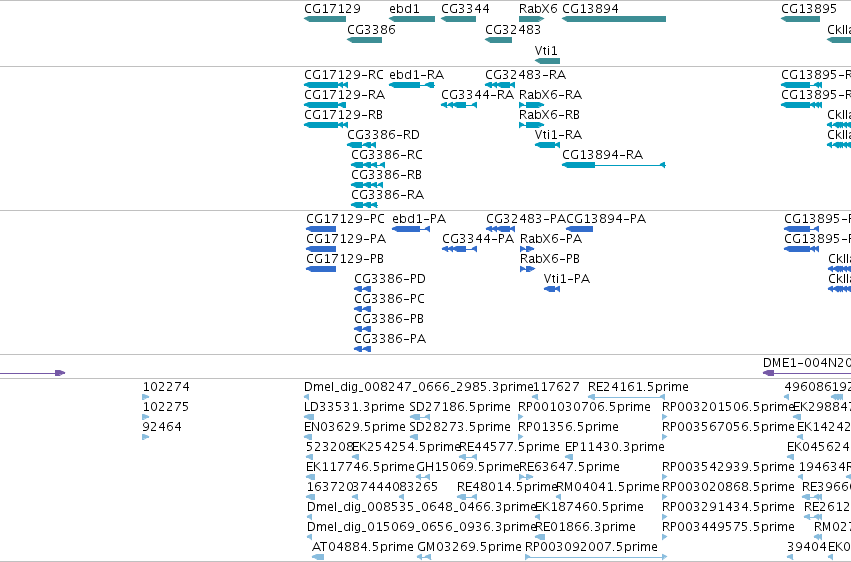The width and height of the screenshot is (851, 562).
Task: Select the CG3386-RB transcript
Action: click(x=367, y=185)
